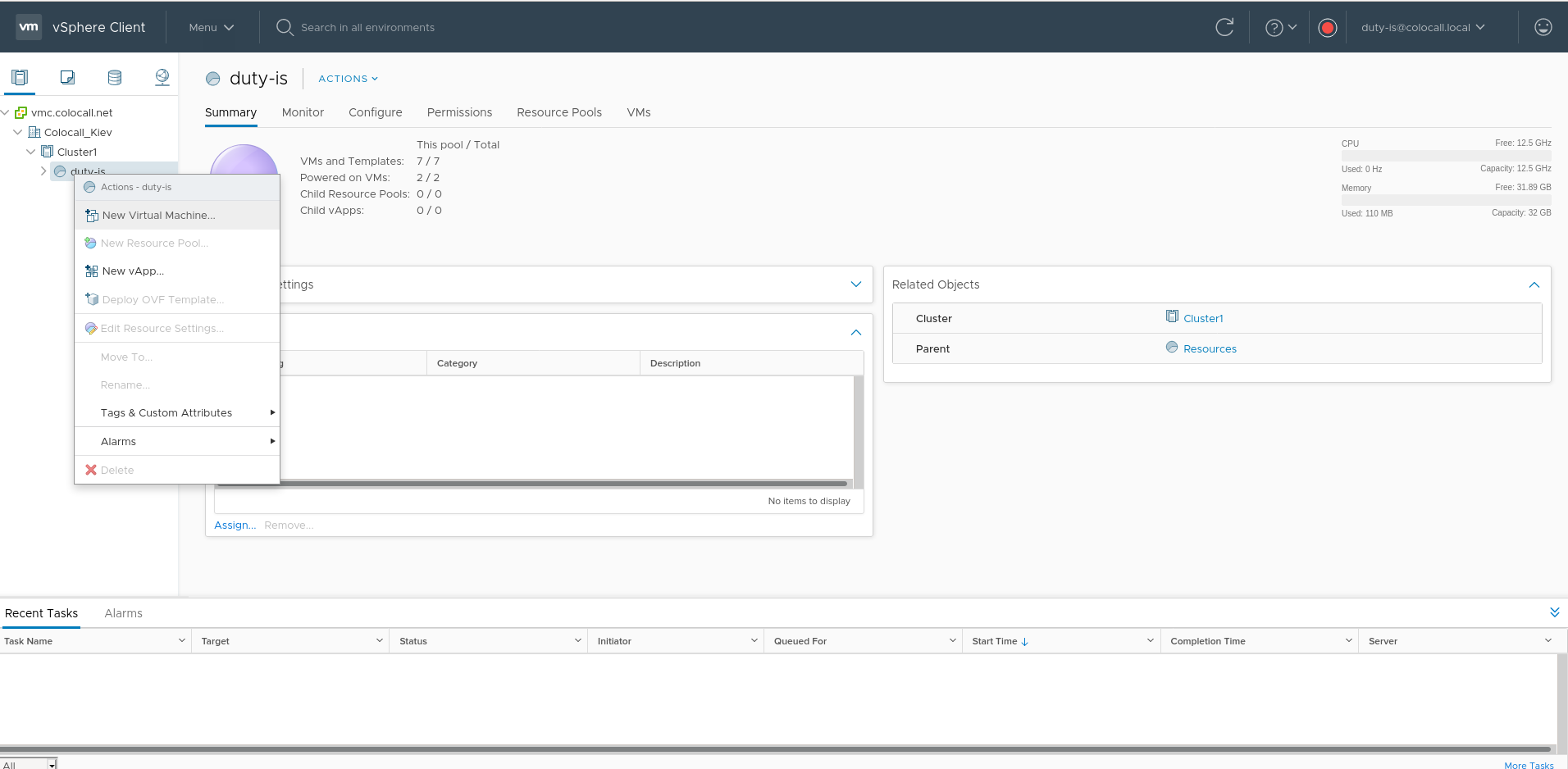Open the duty-is@colocall.local user dropdown
This screenshot has width=1568, height=769.
coord(1422,27)
